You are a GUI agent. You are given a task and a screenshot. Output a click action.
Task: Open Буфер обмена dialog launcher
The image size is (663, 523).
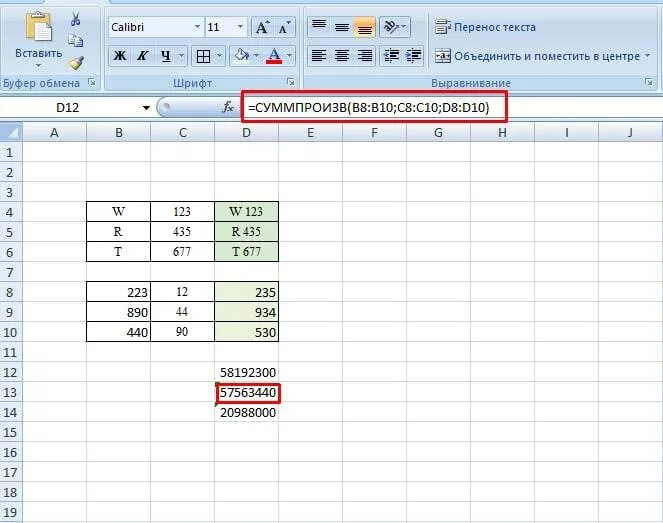tap(92, 82)
